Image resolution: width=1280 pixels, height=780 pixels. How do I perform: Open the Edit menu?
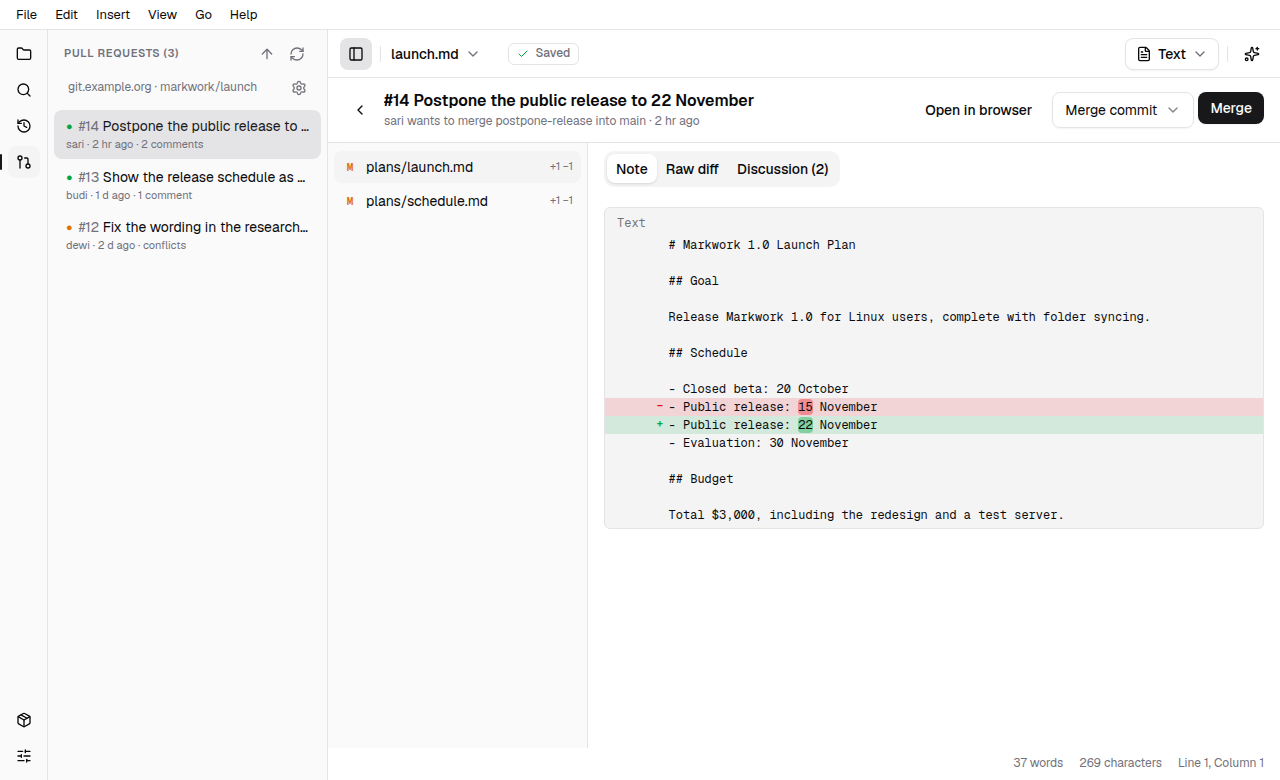click(67, 15)
